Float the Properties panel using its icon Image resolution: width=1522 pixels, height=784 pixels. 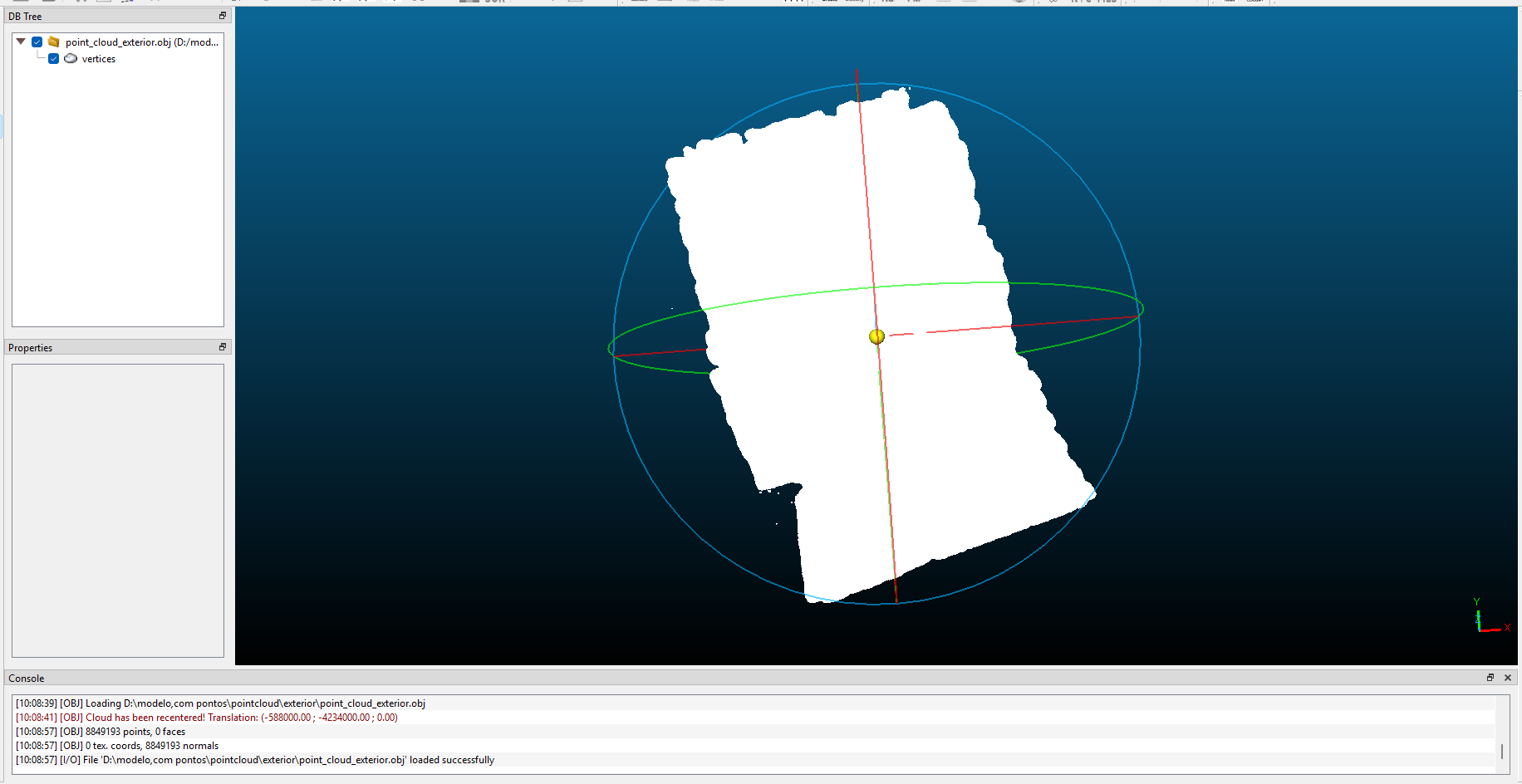point(222,347)
